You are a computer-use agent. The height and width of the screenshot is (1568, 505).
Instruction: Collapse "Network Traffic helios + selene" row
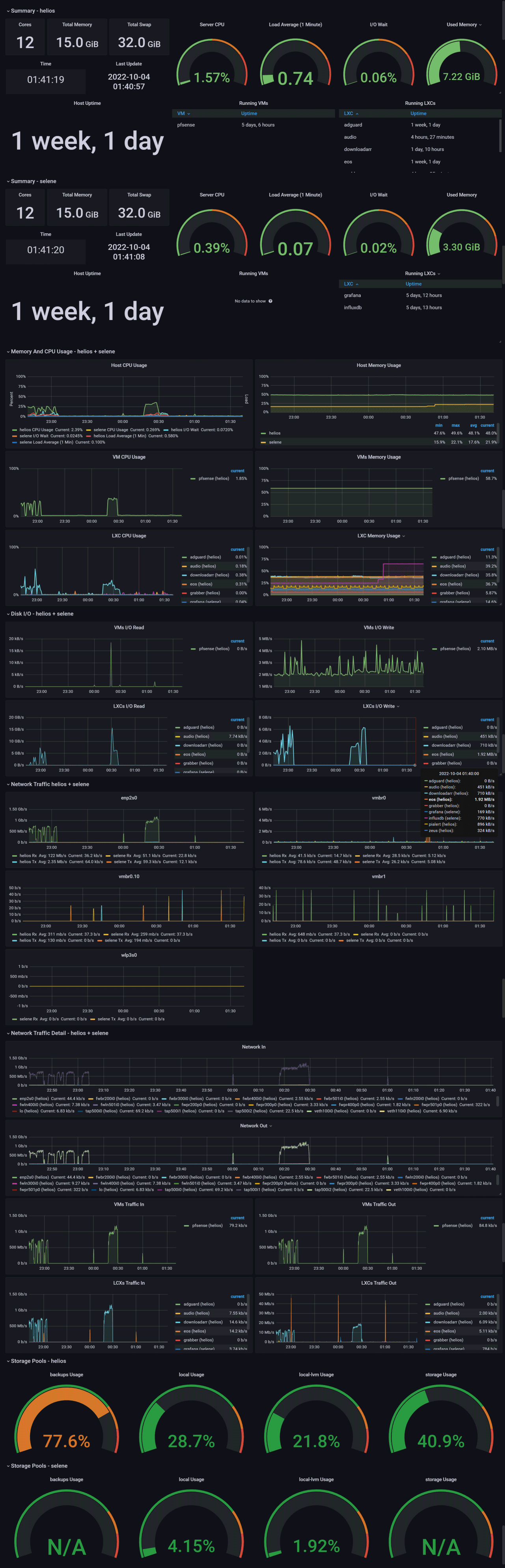tap(48, 784)
